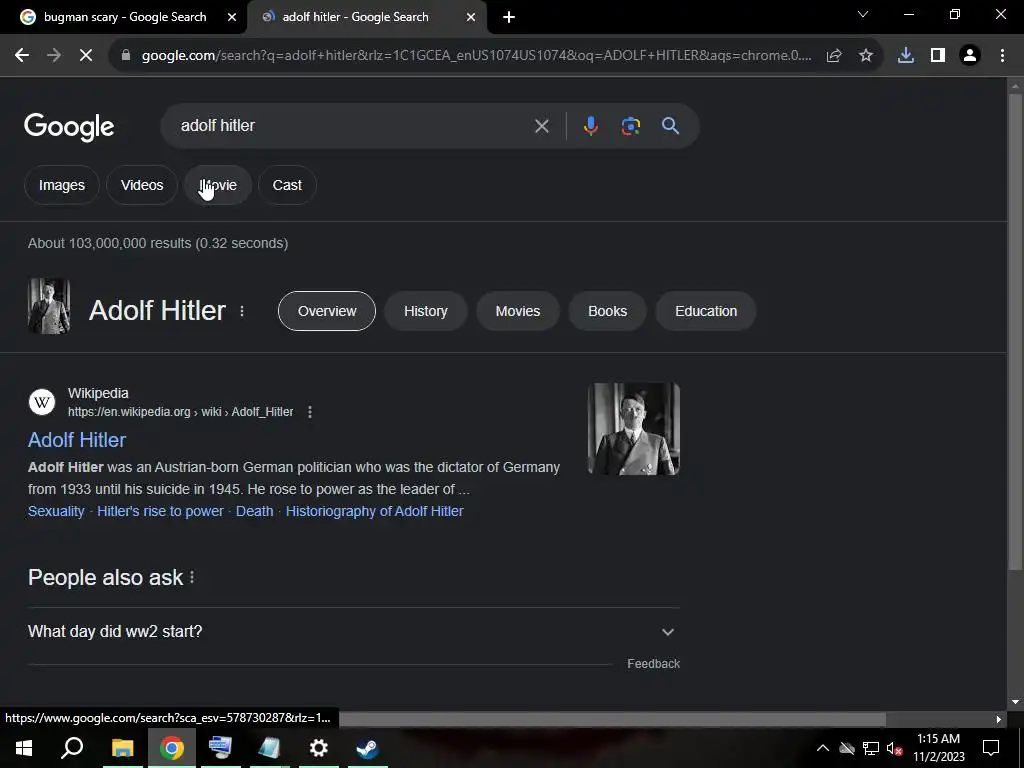Open knowledge panel more options dots
The image size is (1024, 768).
pos(242,312)
